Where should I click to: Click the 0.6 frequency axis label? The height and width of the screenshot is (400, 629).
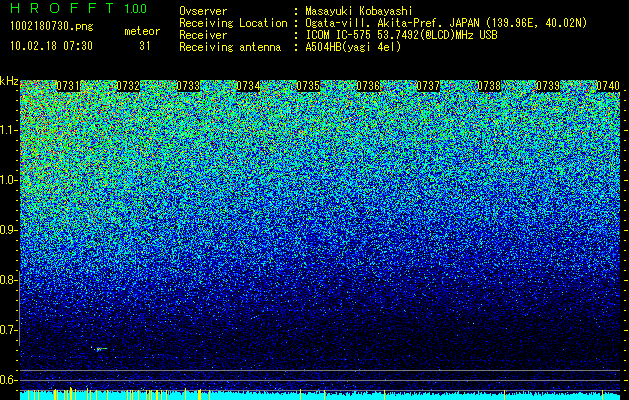pos(9,380)
